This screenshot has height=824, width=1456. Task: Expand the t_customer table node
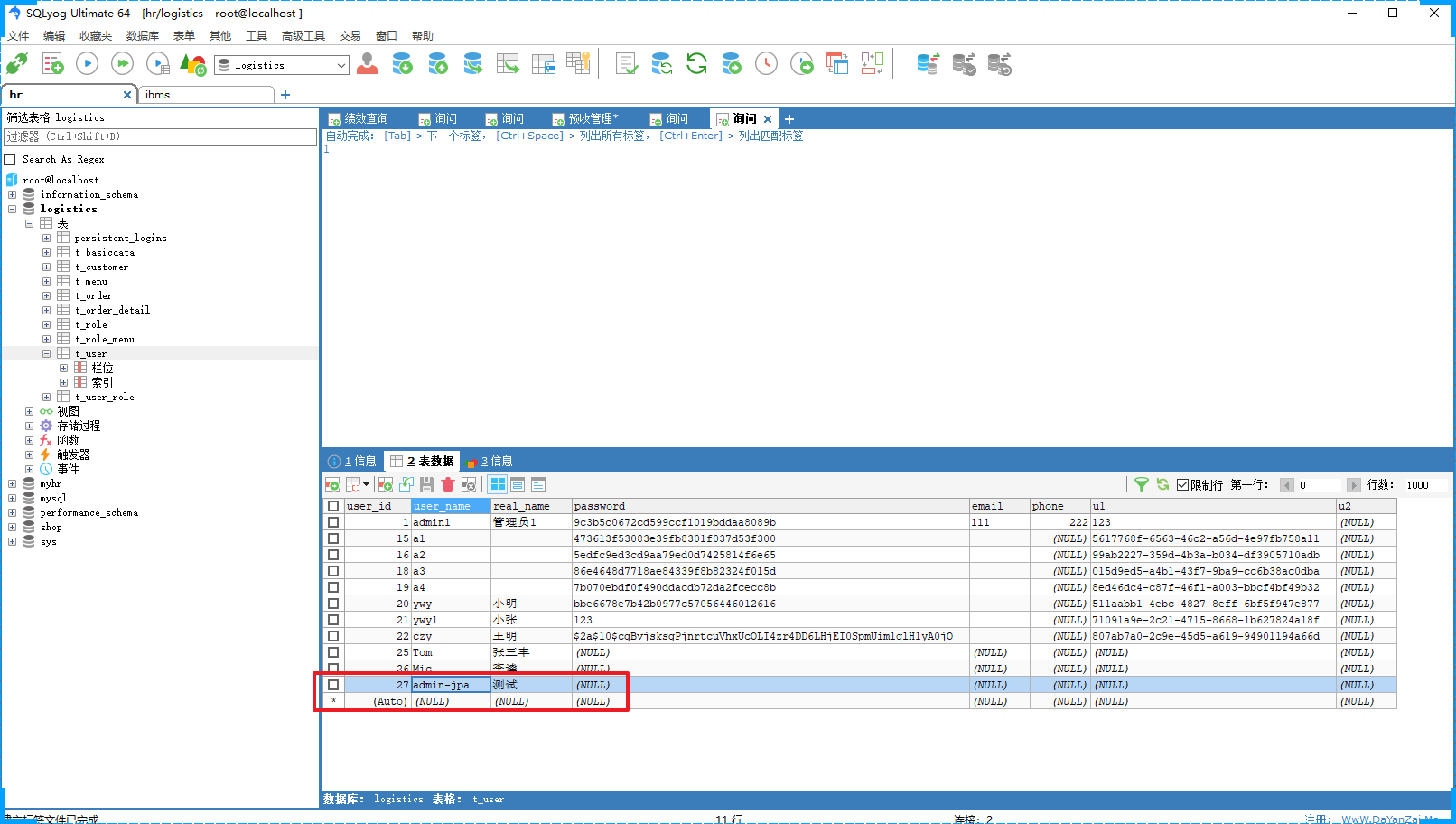[46, 267]
